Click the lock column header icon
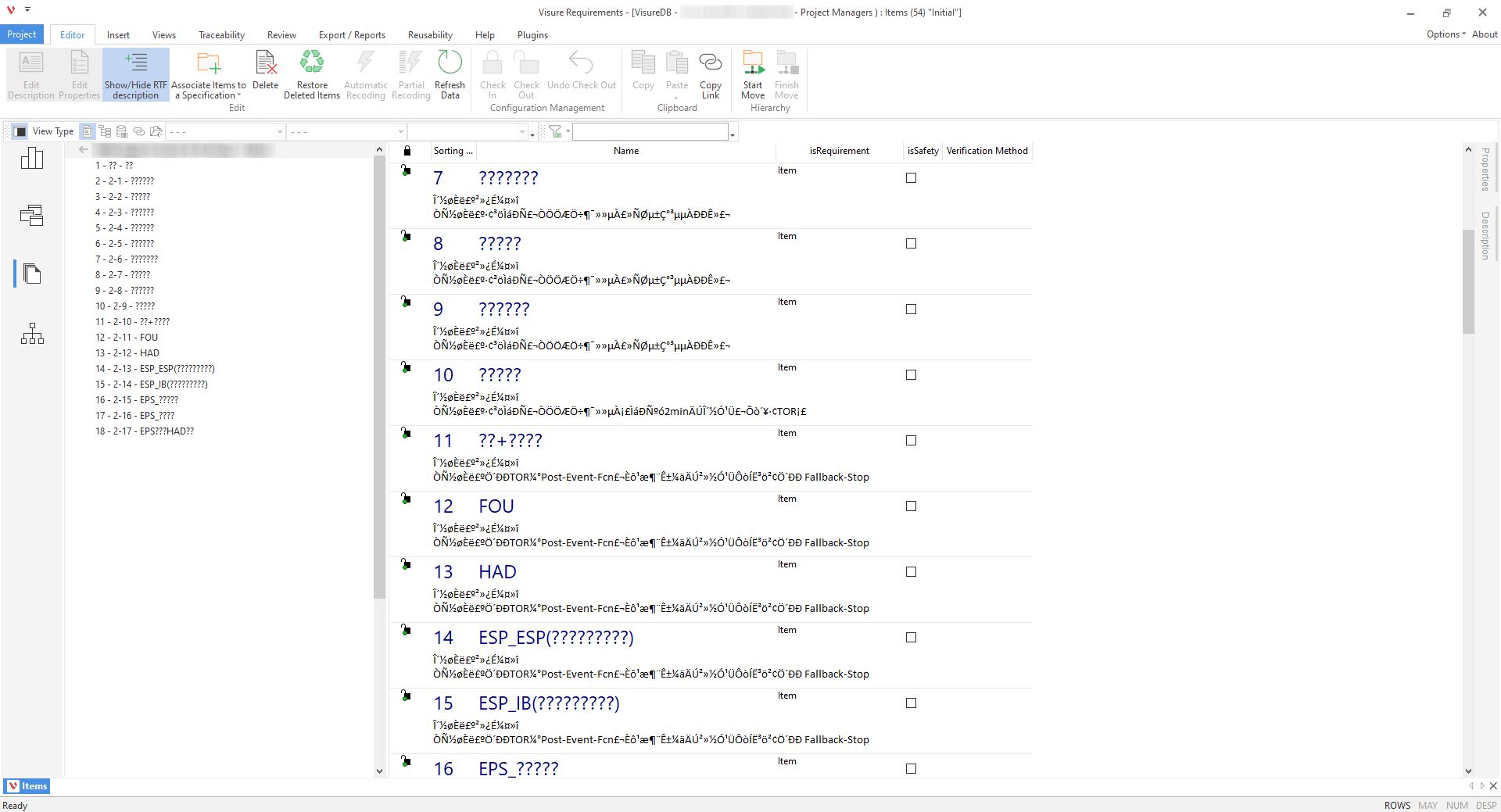This screenshot has height=812, width=1501. pyautogui.click(x=407, y=151)
